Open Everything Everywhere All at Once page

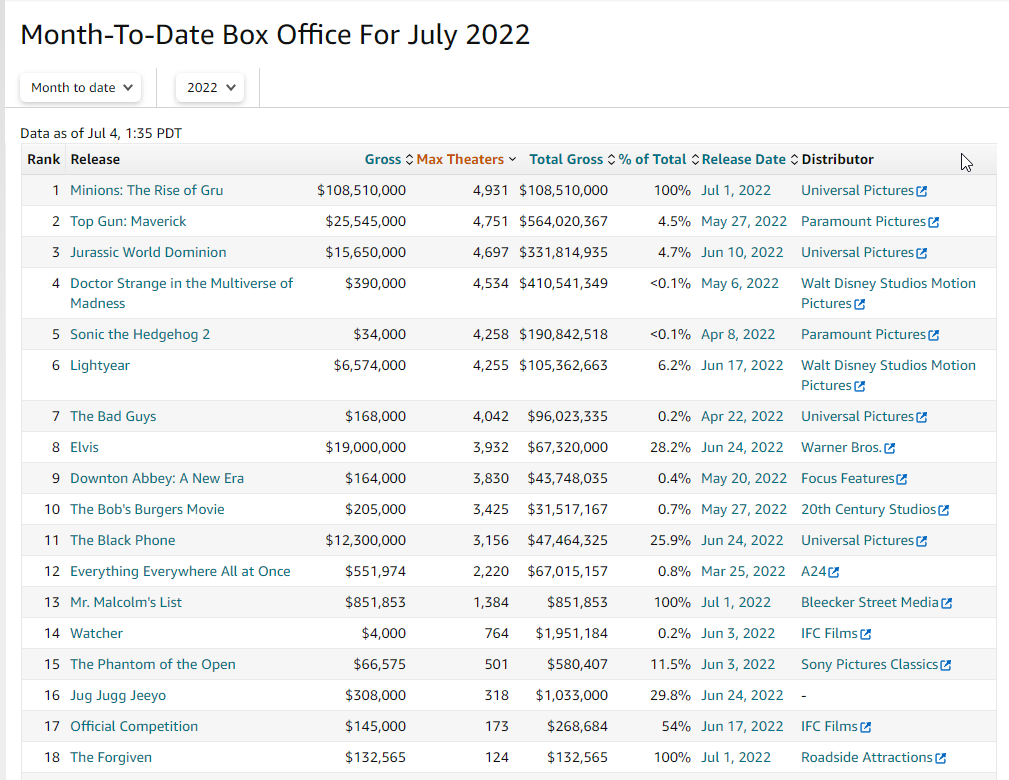[180, 571]
